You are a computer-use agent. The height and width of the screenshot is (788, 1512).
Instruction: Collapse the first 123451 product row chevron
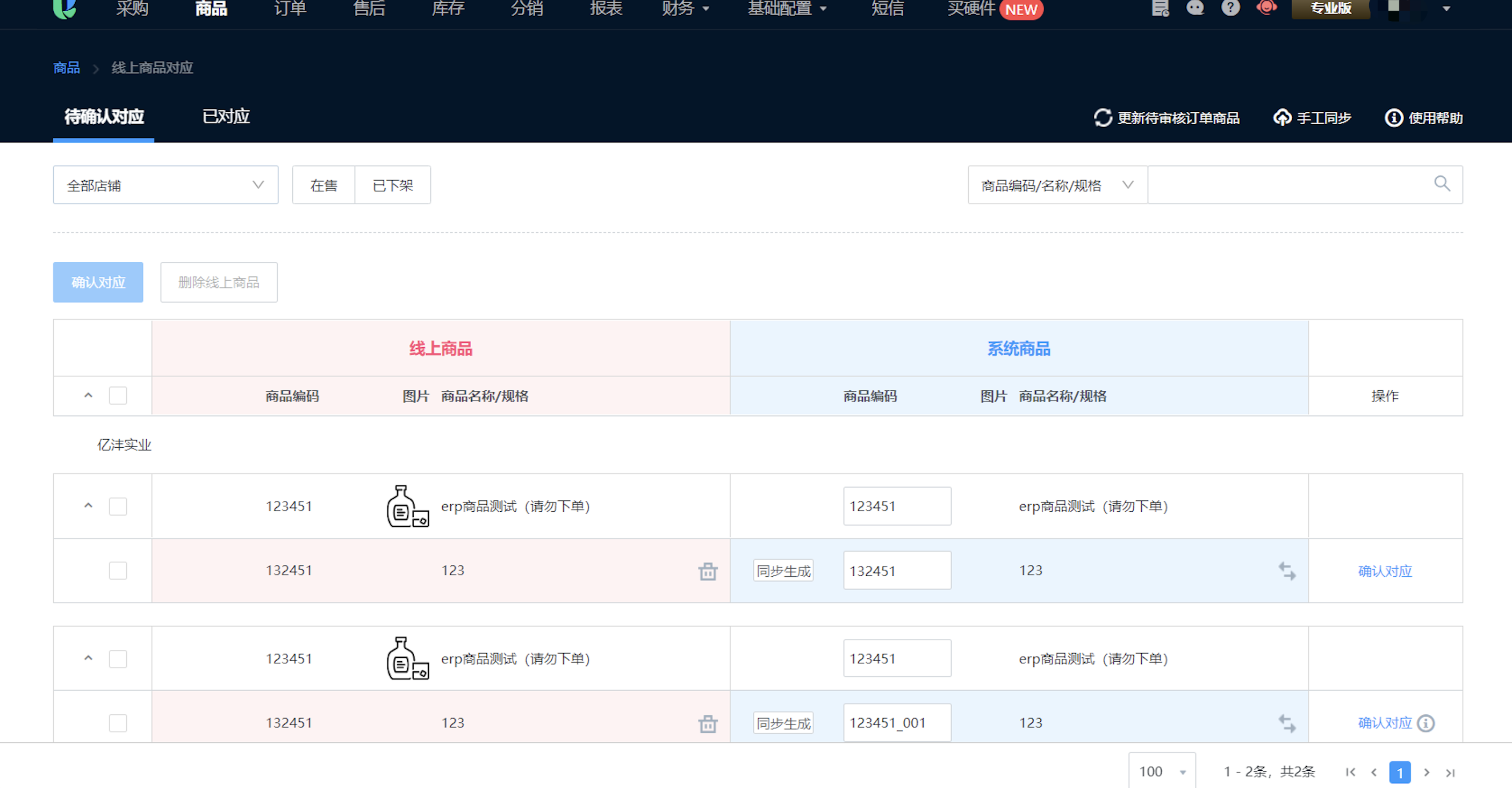pos(89,506)
